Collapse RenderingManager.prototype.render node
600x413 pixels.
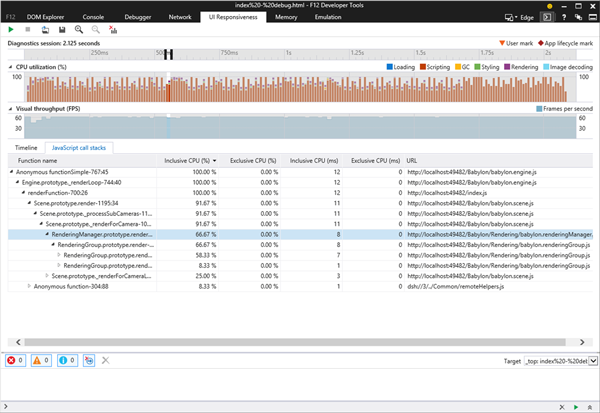(x=47, y=234)
